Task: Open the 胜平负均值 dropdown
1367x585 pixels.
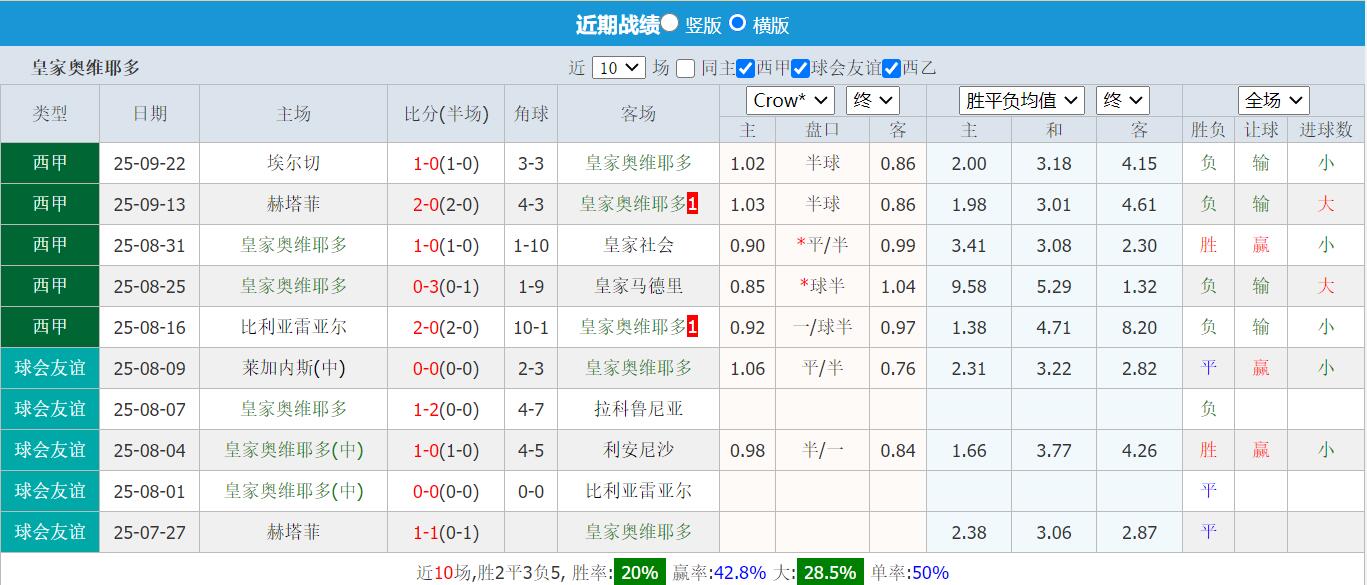Action: click(x=1021, y=100)
